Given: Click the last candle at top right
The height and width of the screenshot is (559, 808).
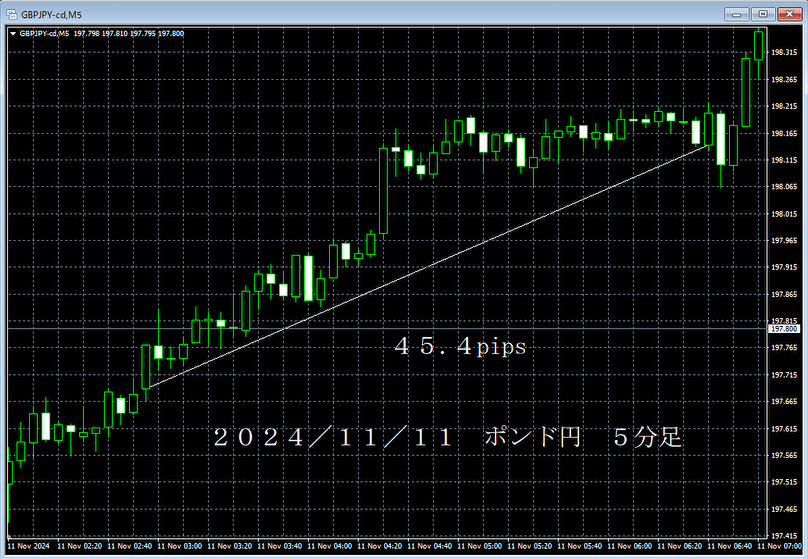Looking at the screenshot, I should click(x=759, y=45).
